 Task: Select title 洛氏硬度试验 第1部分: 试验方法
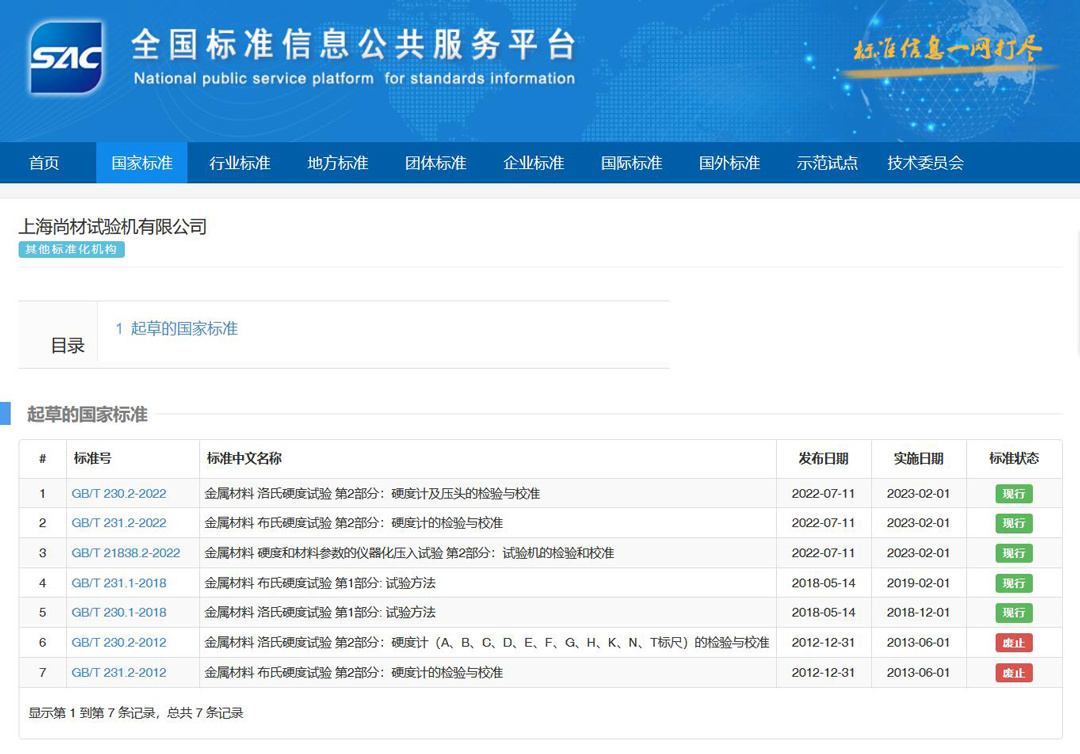tap(320, 613)
